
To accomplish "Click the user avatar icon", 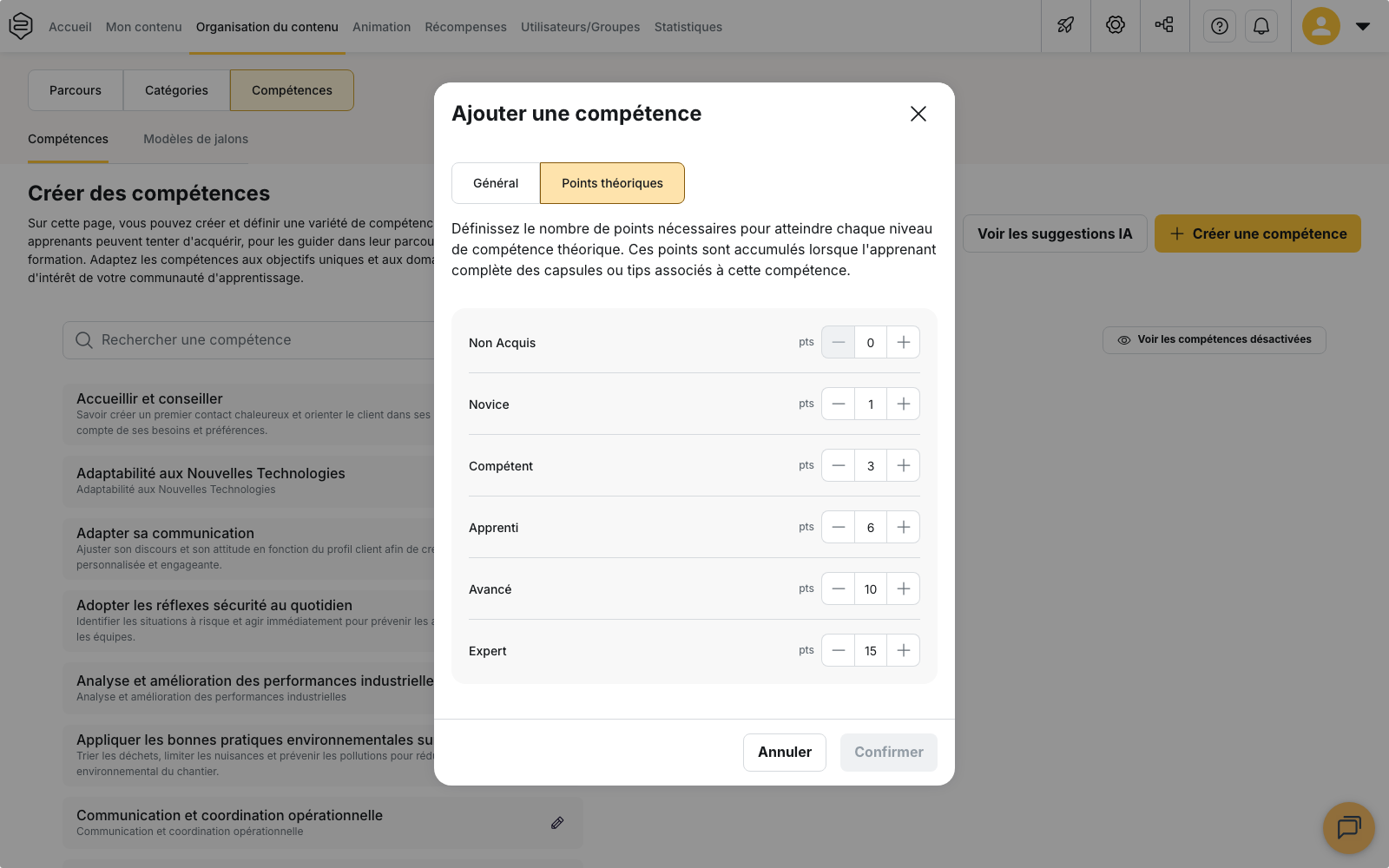I will 1321,26.
